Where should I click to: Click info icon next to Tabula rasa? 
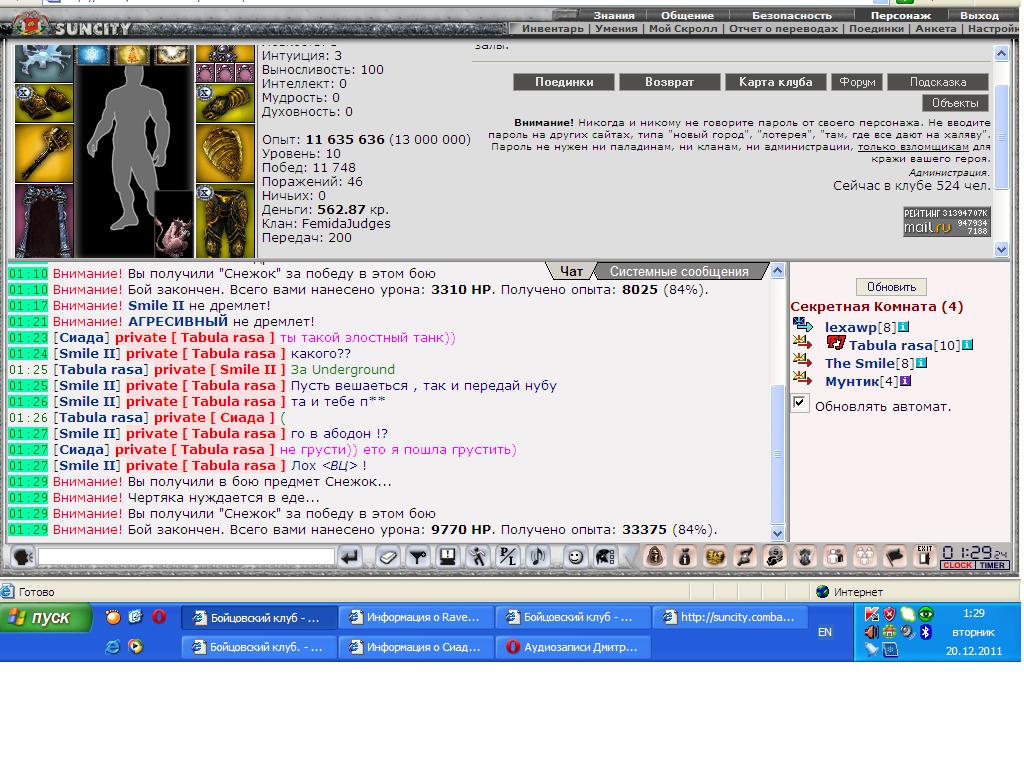(967, 345)
